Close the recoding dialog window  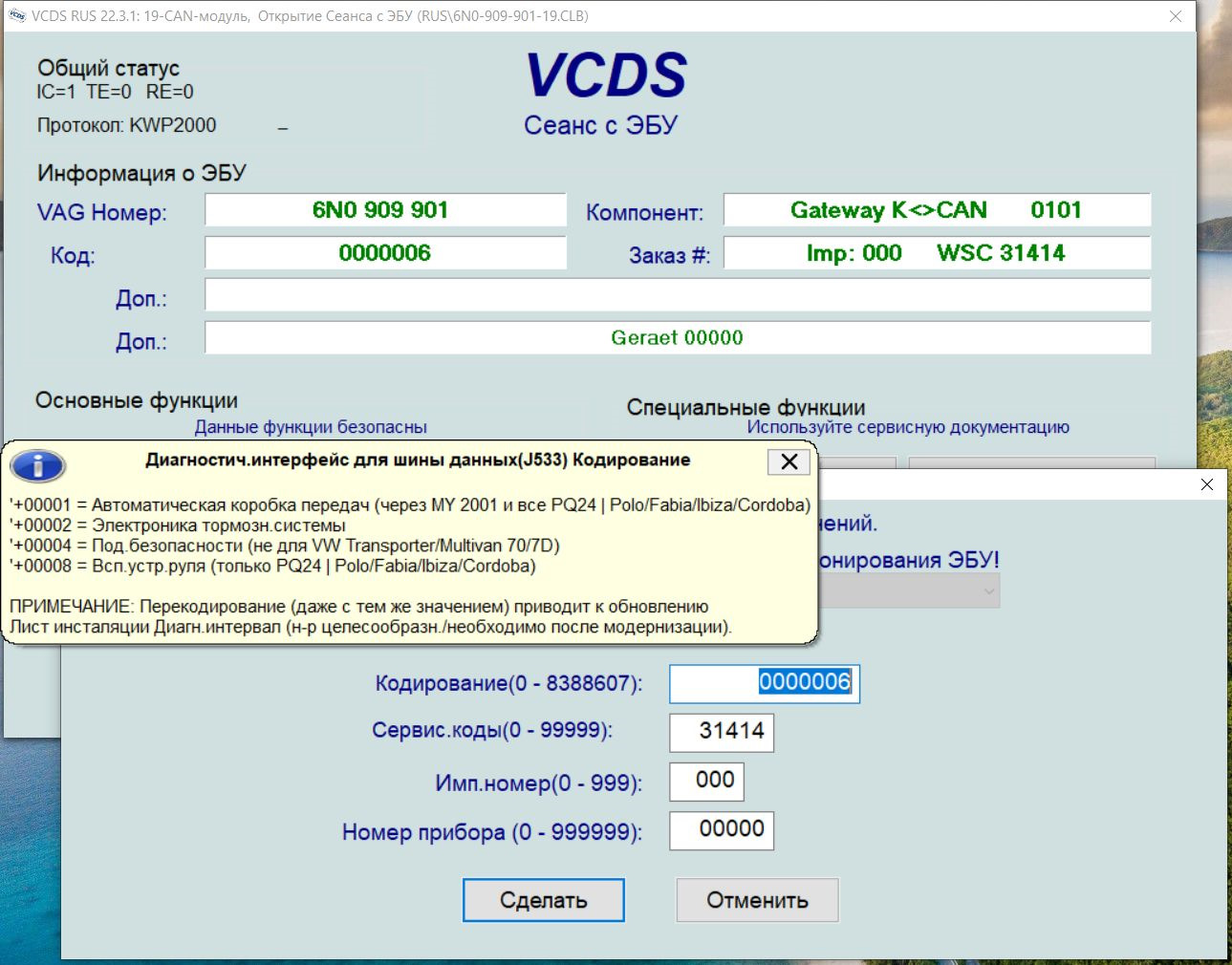click(1207, 484)
